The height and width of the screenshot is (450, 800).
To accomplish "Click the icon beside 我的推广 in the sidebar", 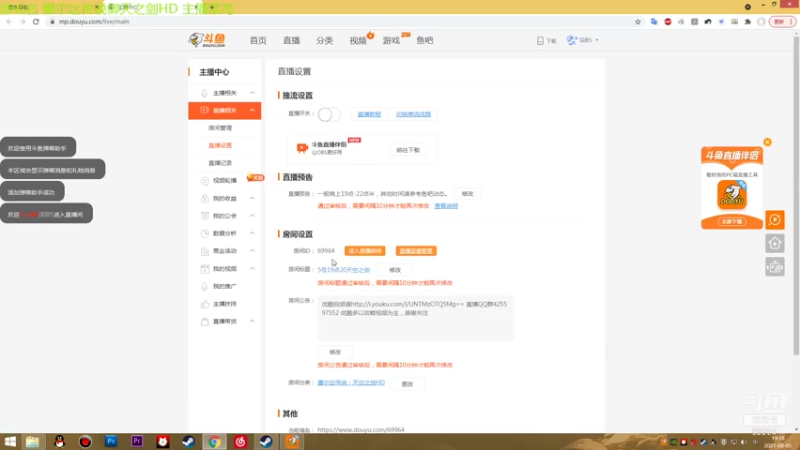I will pos(205,286).
